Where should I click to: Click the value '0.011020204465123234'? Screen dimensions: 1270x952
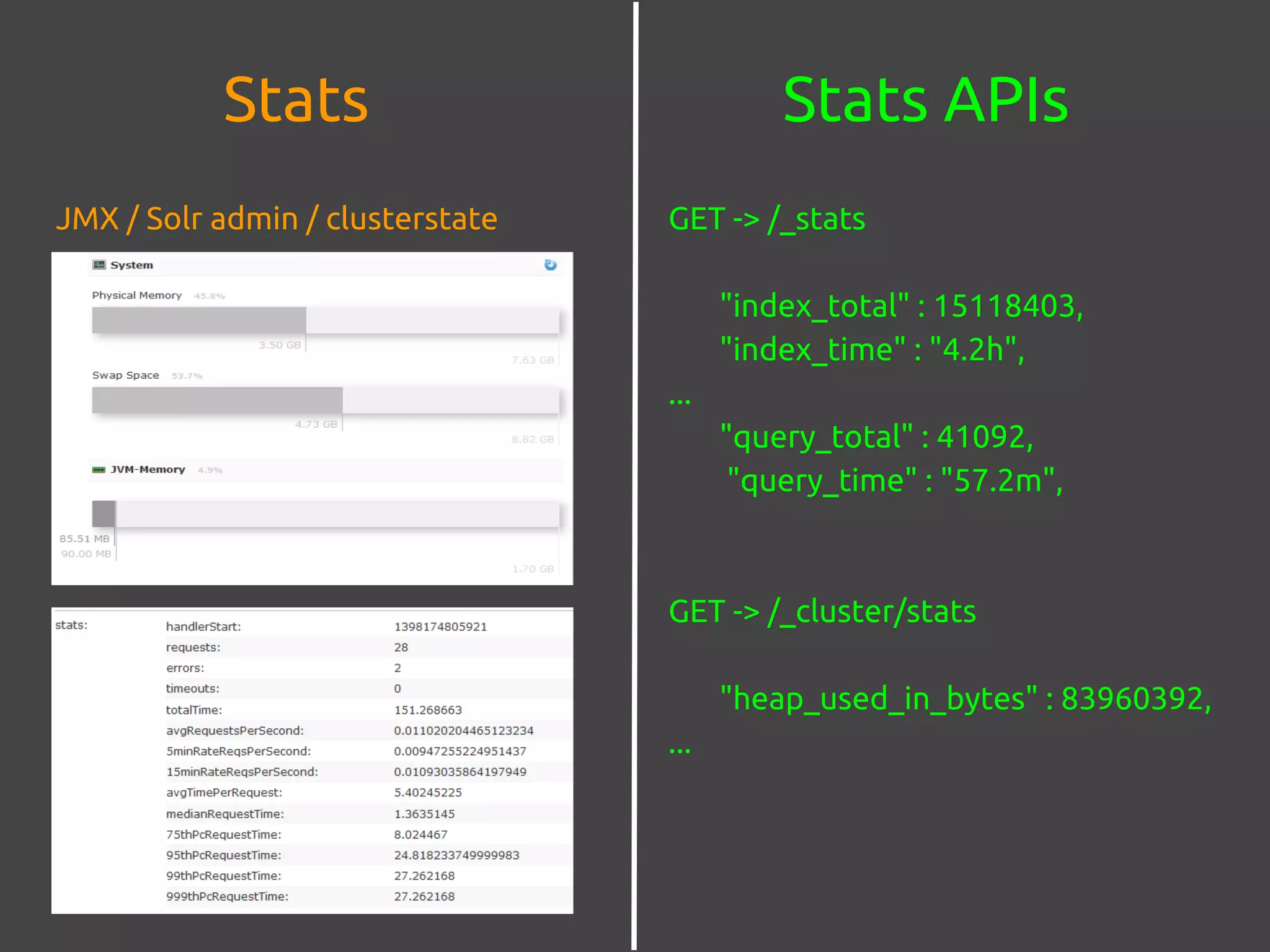coord(464,731)
